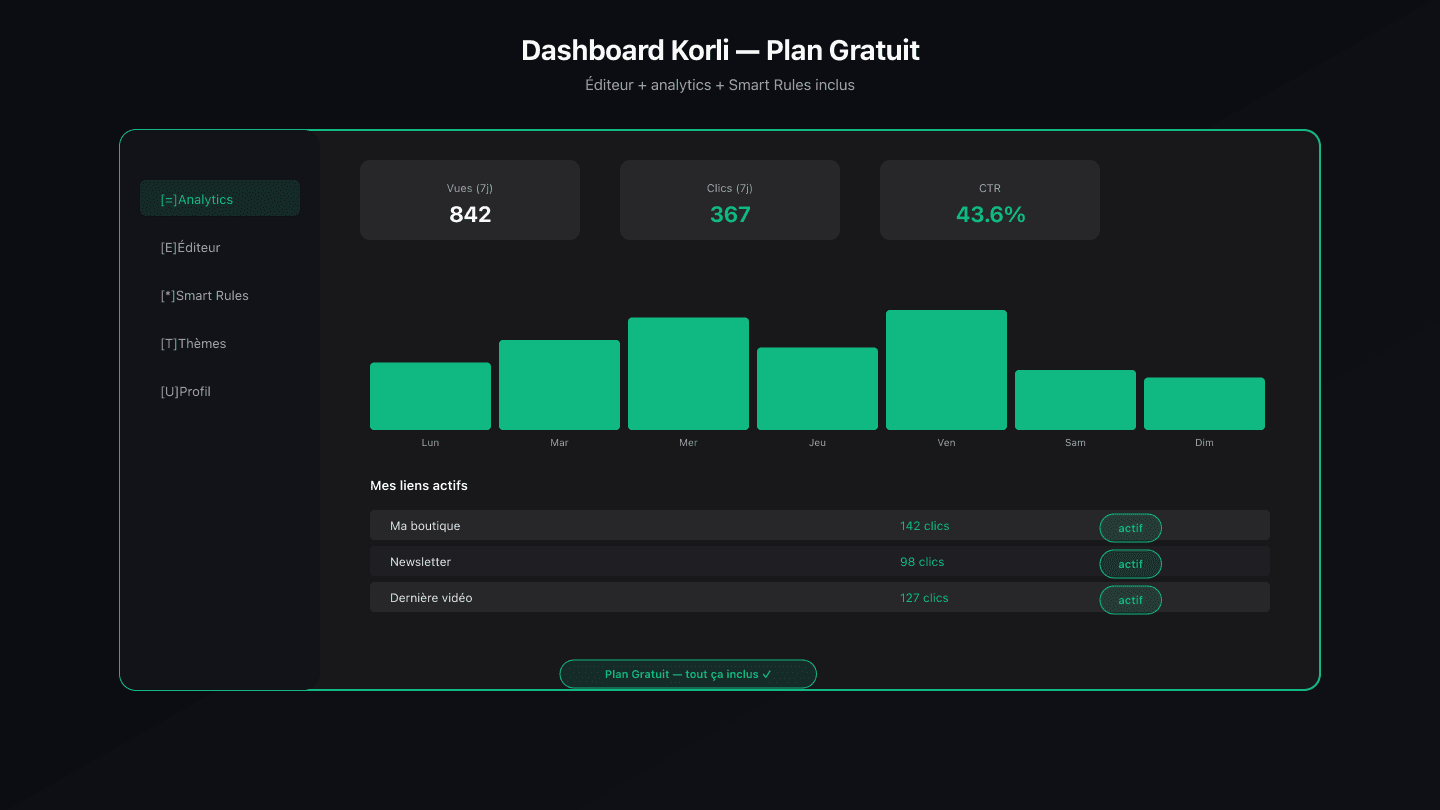Click the actif badge on Dernière vidéo row
This screenshot has height=810, width=1440.
[1130, 600]
